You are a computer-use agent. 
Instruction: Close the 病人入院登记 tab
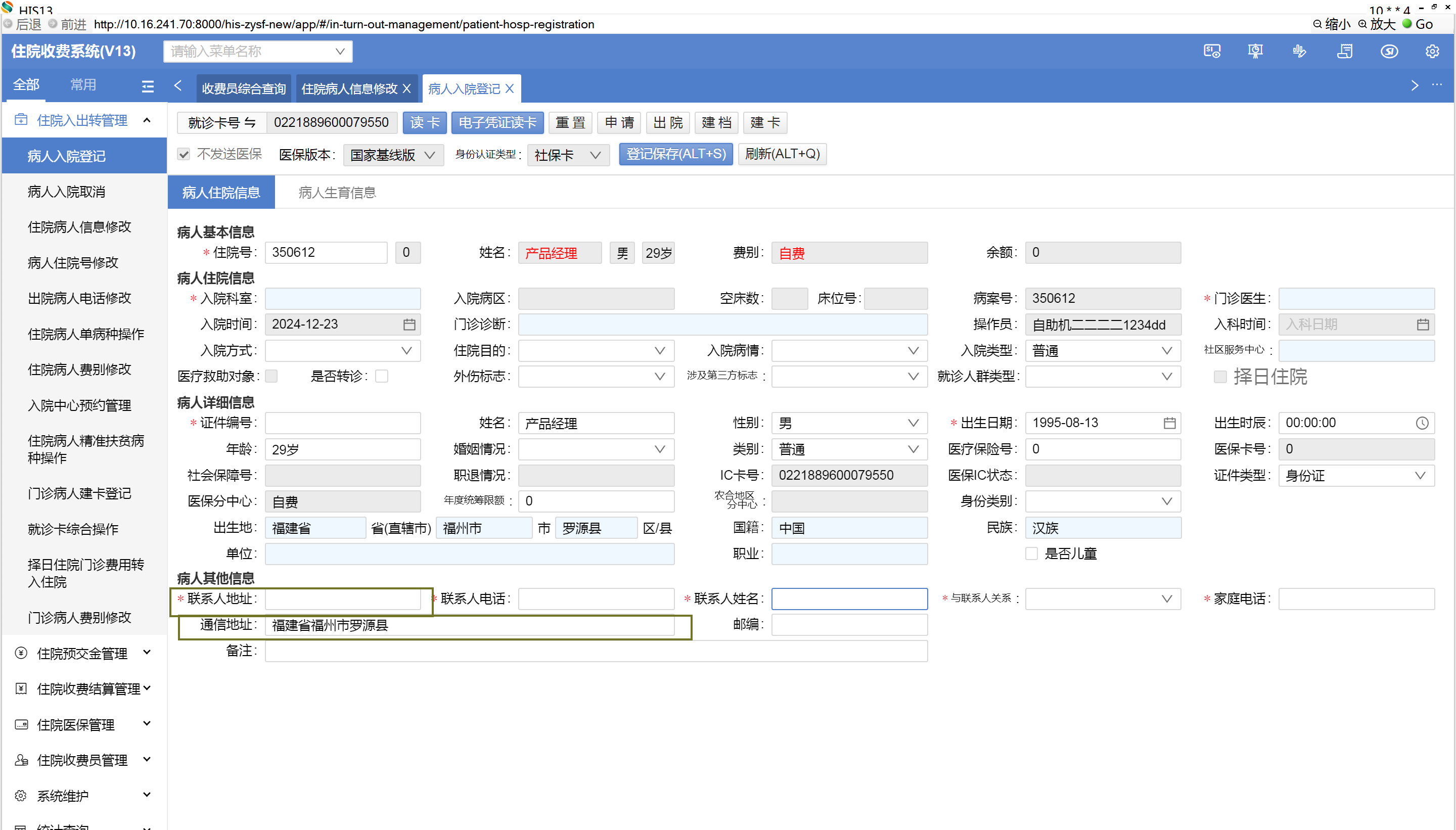pyautogui.click(x=510, y=88)
